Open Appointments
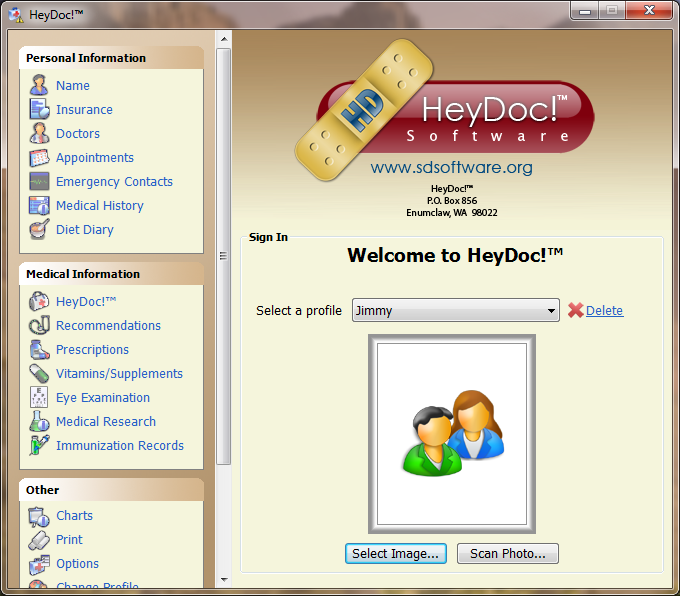680x596 pixels. click(95, 158)
